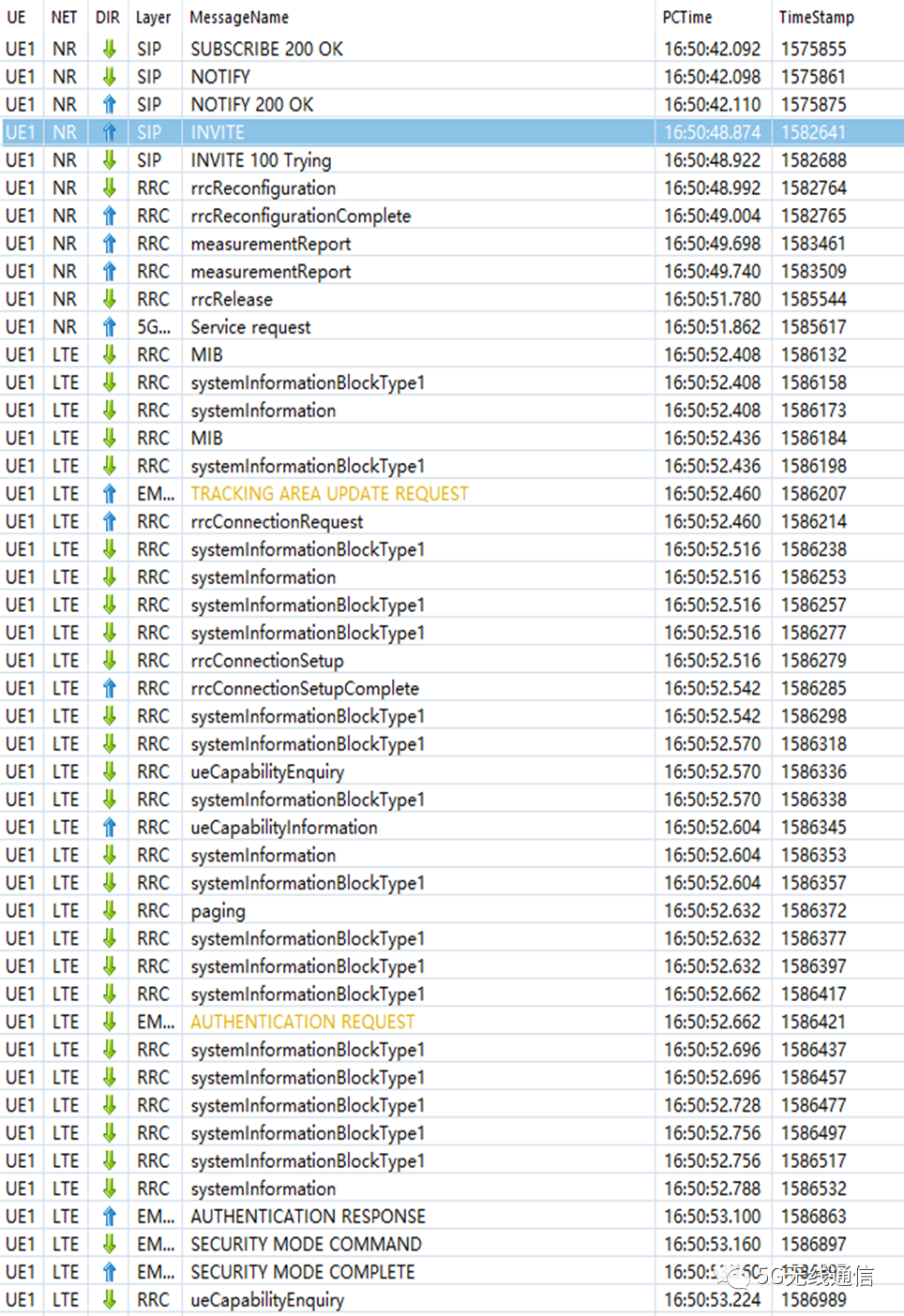Select the SECURITY MODE COMPLETE message
This screenshot has height=1316, width=904.
(302, 1272)
